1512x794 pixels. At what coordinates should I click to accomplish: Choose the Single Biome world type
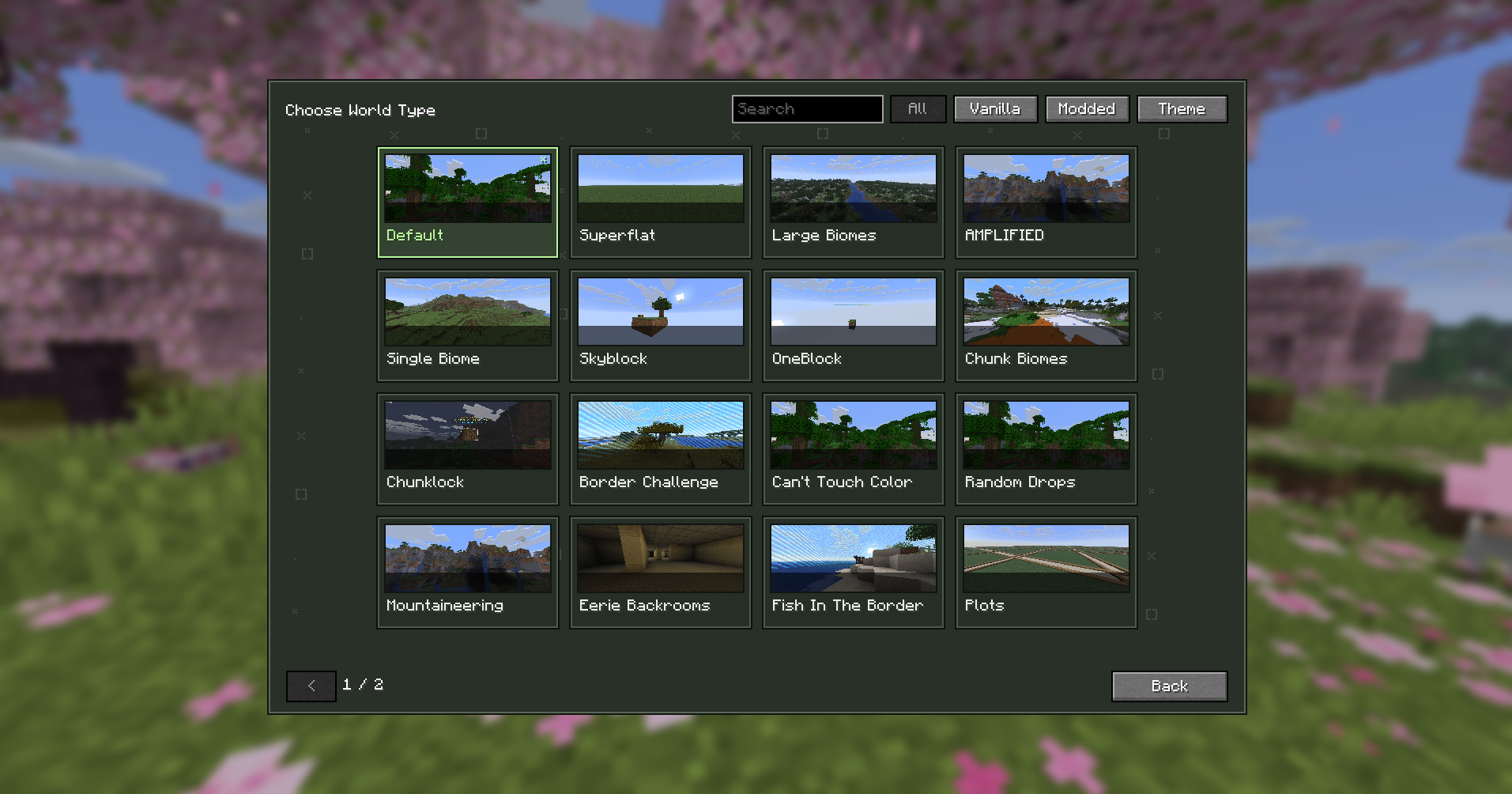[x=468, y=326]
